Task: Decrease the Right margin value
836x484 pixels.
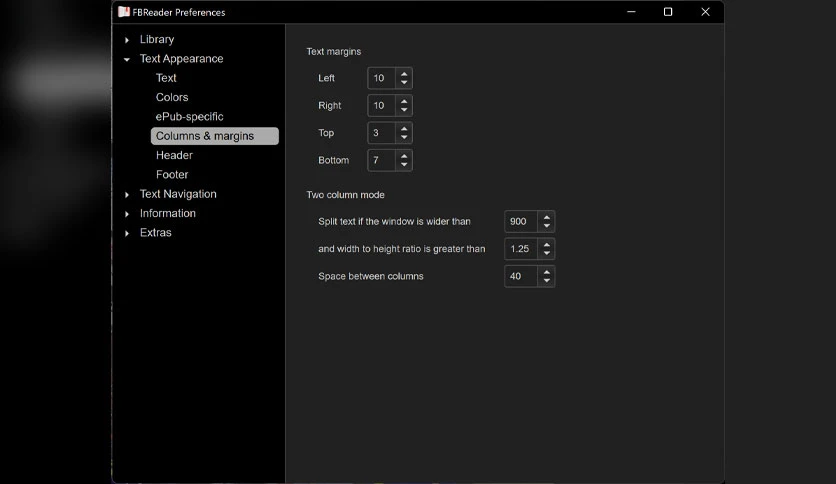Action: coord(404,109)
